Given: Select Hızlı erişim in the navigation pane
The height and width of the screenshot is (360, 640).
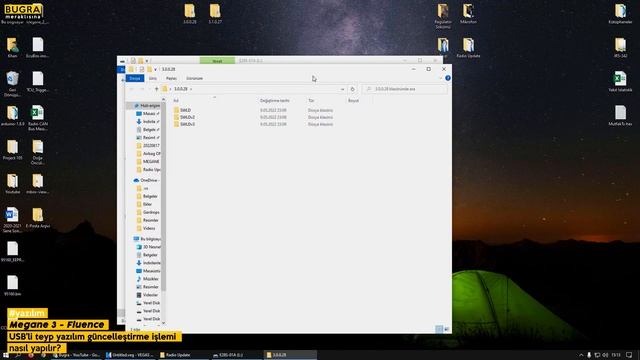Looking at the screenshot, I should 147,106.
